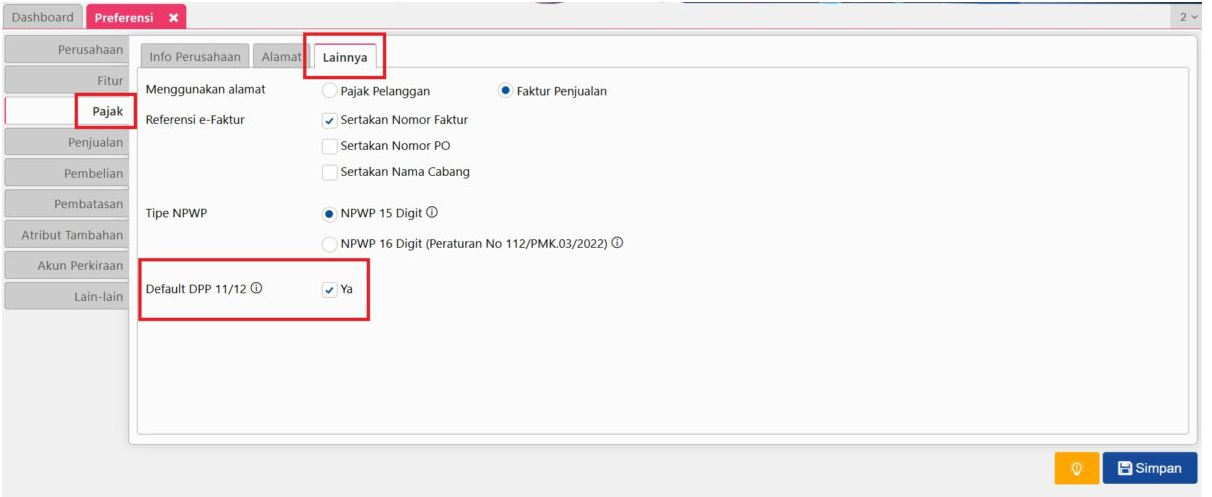Enable Sertakan Nomor PO checkbox

pos(330,146)
